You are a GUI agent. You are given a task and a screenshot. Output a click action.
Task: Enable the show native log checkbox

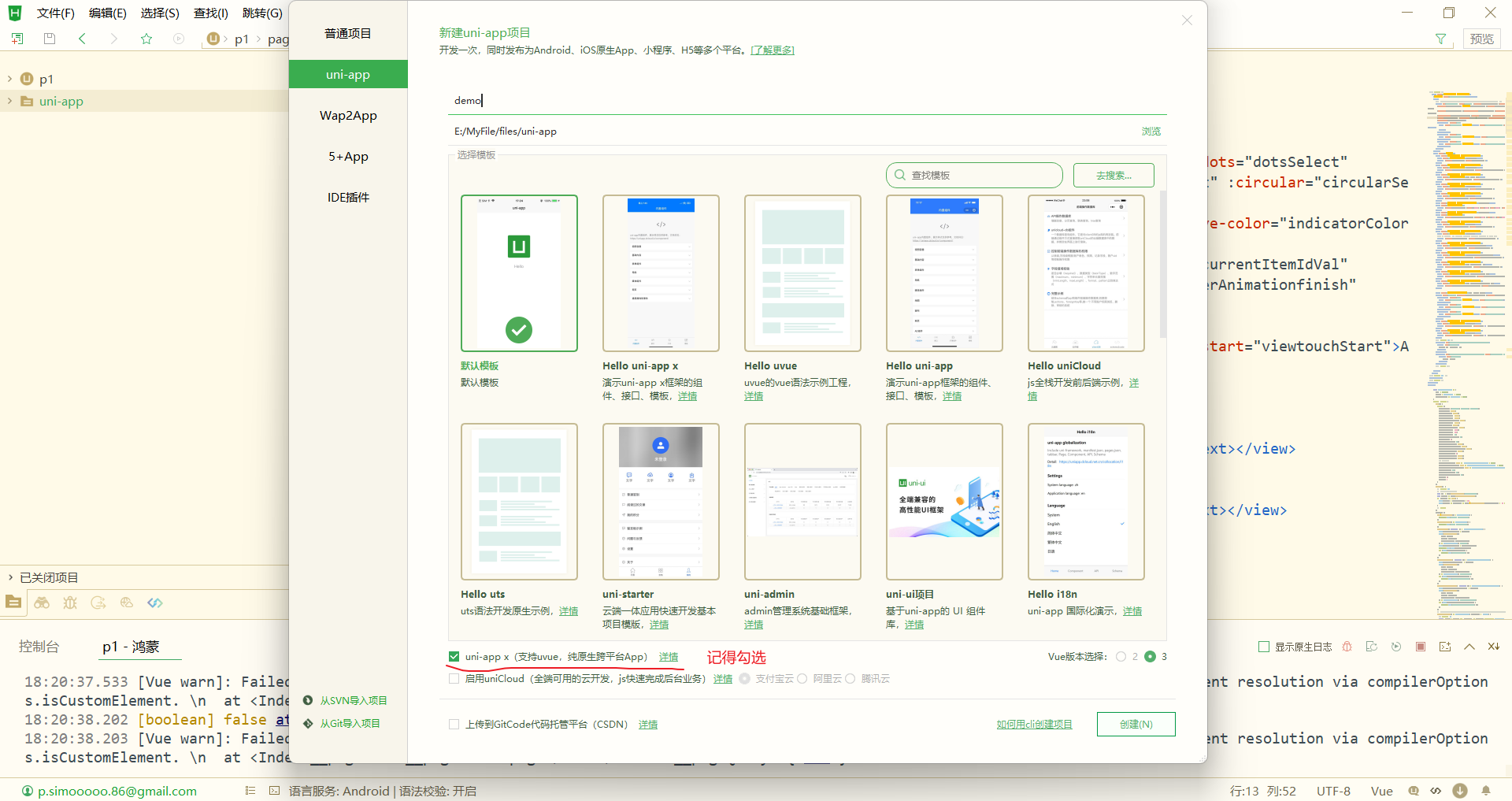[1264, 647]
